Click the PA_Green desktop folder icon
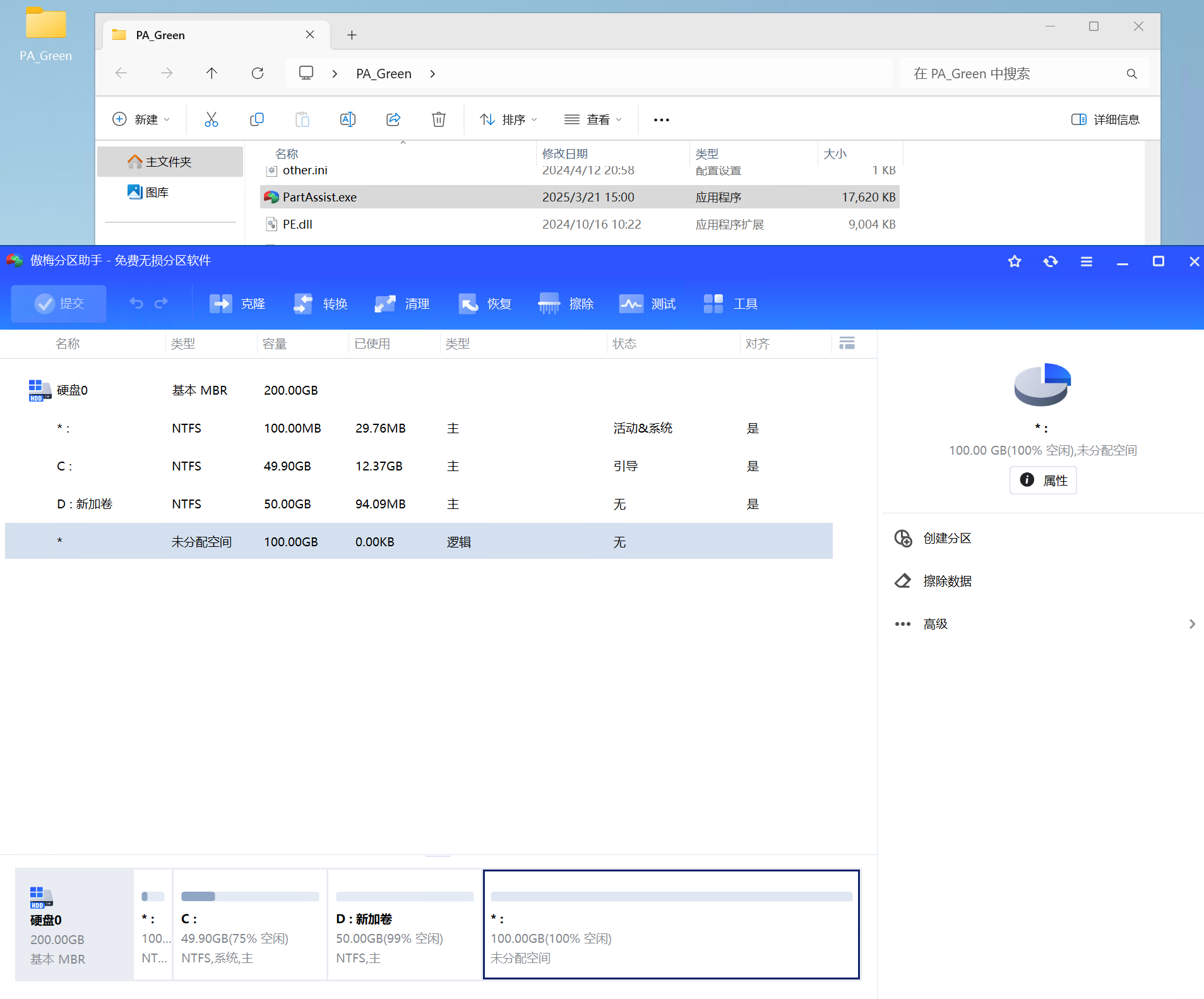The image size is (1204, 999). [x=46, y=35]
